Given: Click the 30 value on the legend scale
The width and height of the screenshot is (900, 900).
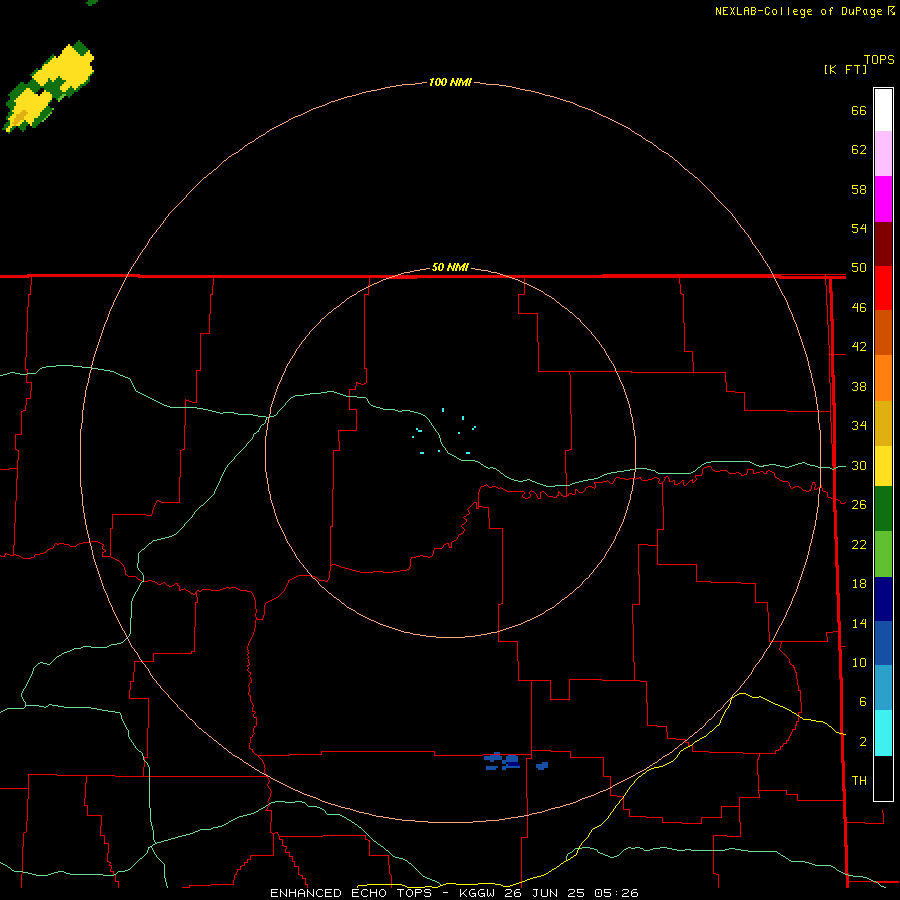Looking at the screenshot, I should coord(859,465).
